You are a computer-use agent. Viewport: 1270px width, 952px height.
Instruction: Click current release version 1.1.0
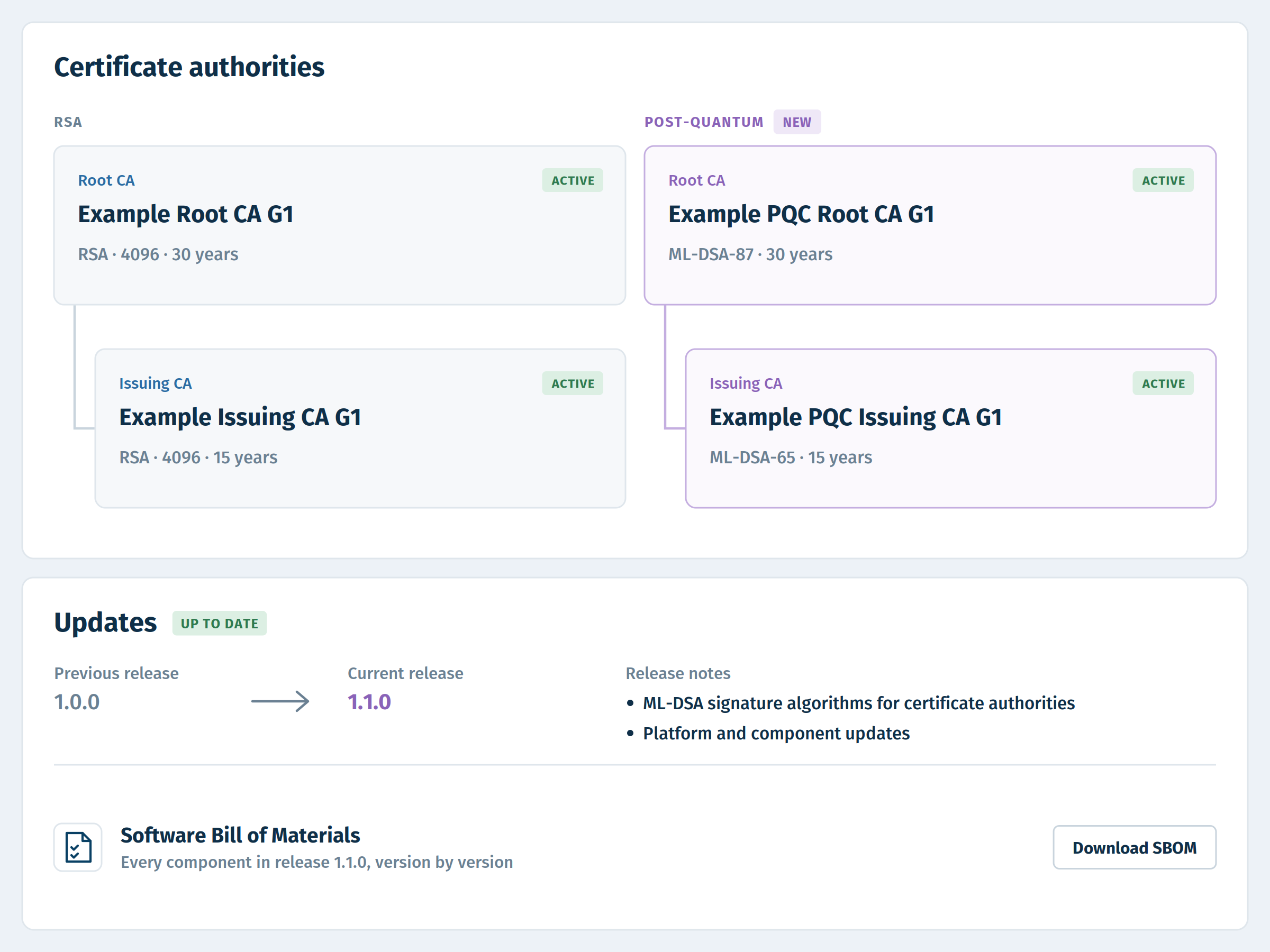(369, 702)
